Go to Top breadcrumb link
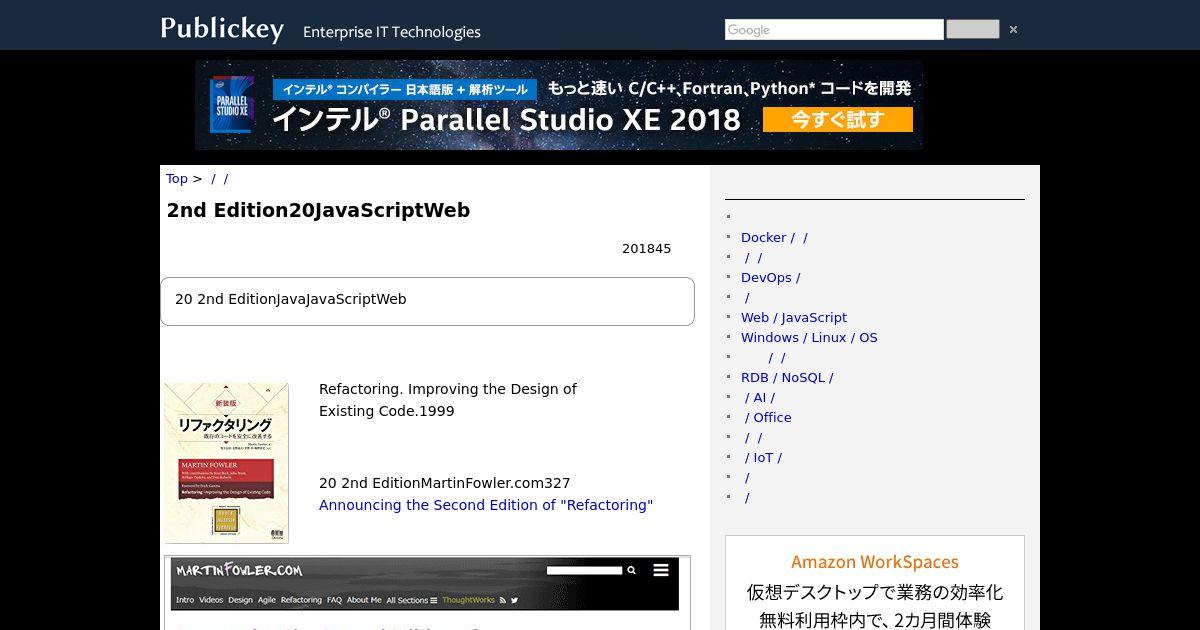 [177, 179]
